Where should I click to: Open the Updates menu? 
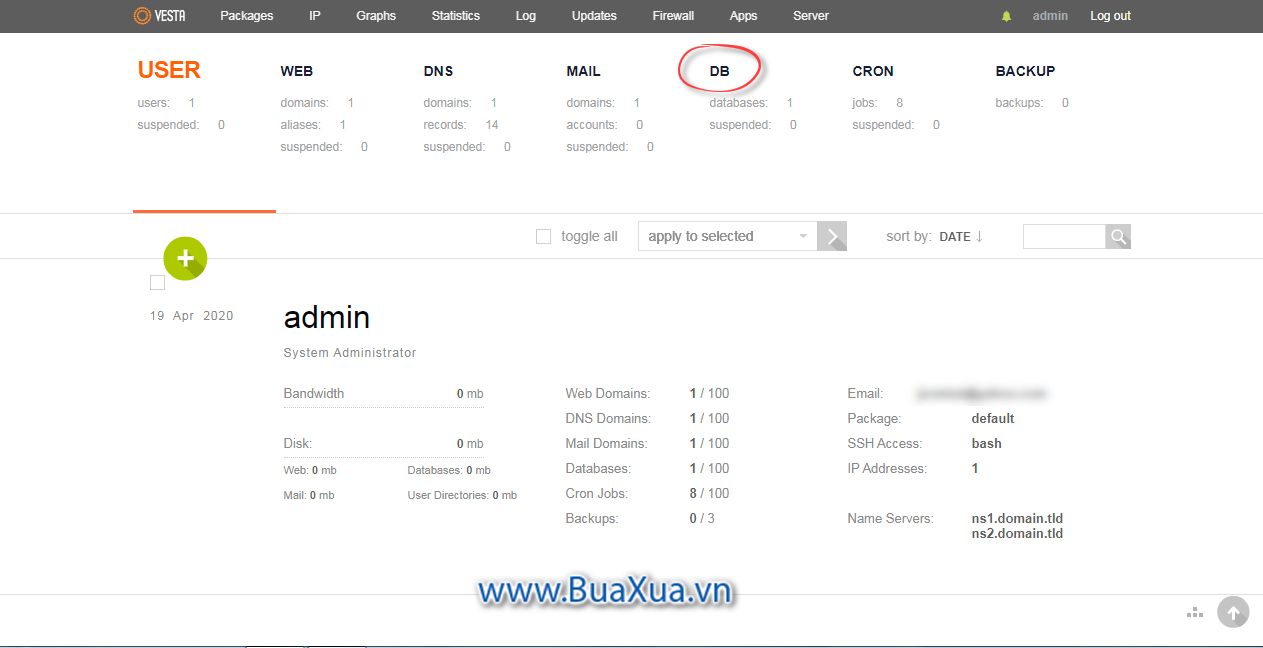click(594, 16)
